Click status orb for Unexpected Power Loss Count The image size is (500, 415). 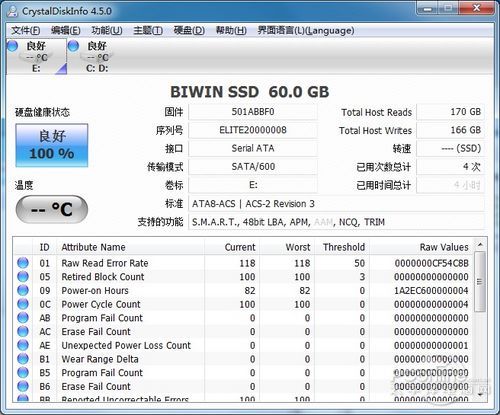[x=23, y=345]
